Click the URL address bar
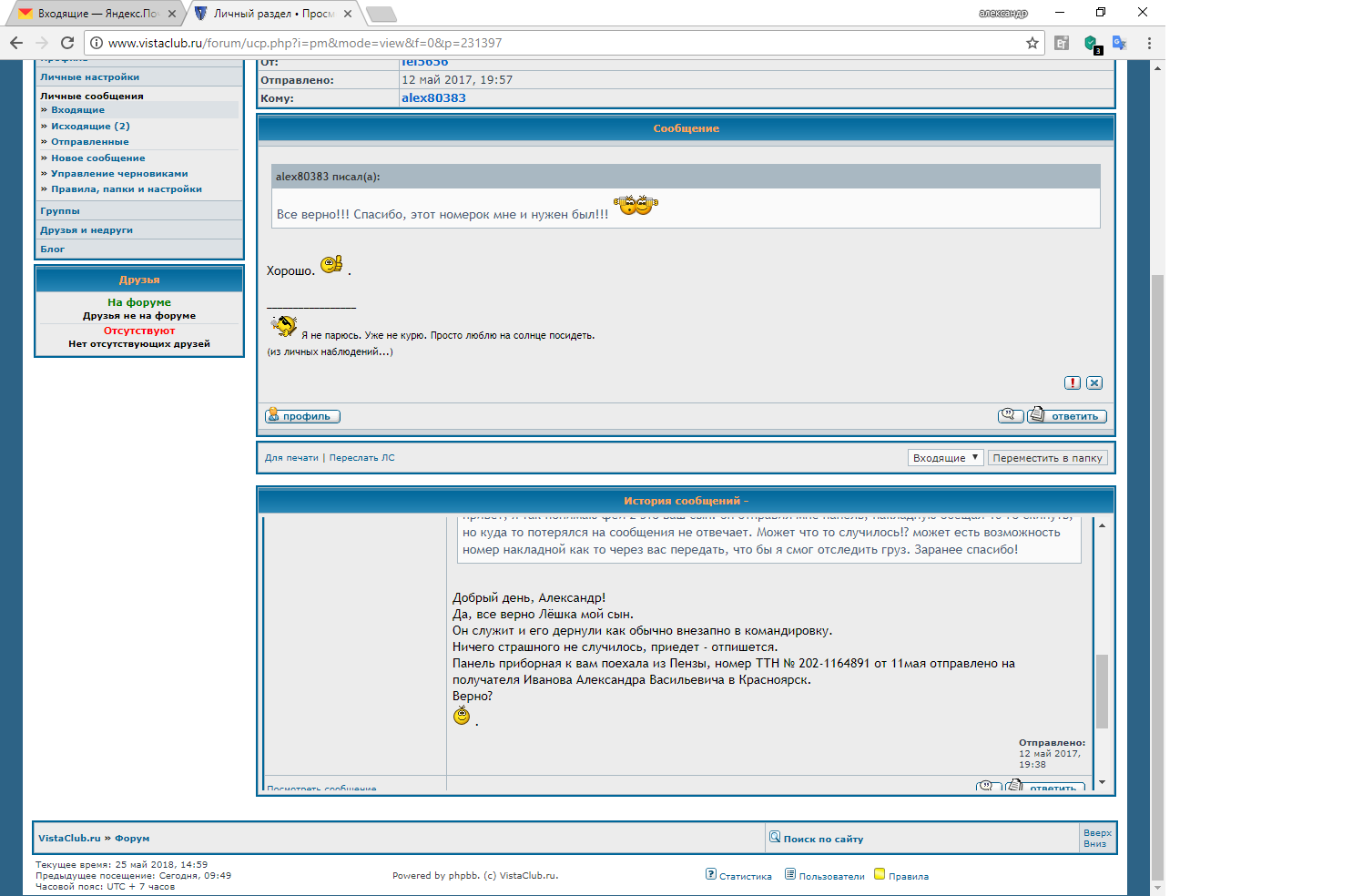Viewport: 1363px width, 896px height. pos(546,43)
